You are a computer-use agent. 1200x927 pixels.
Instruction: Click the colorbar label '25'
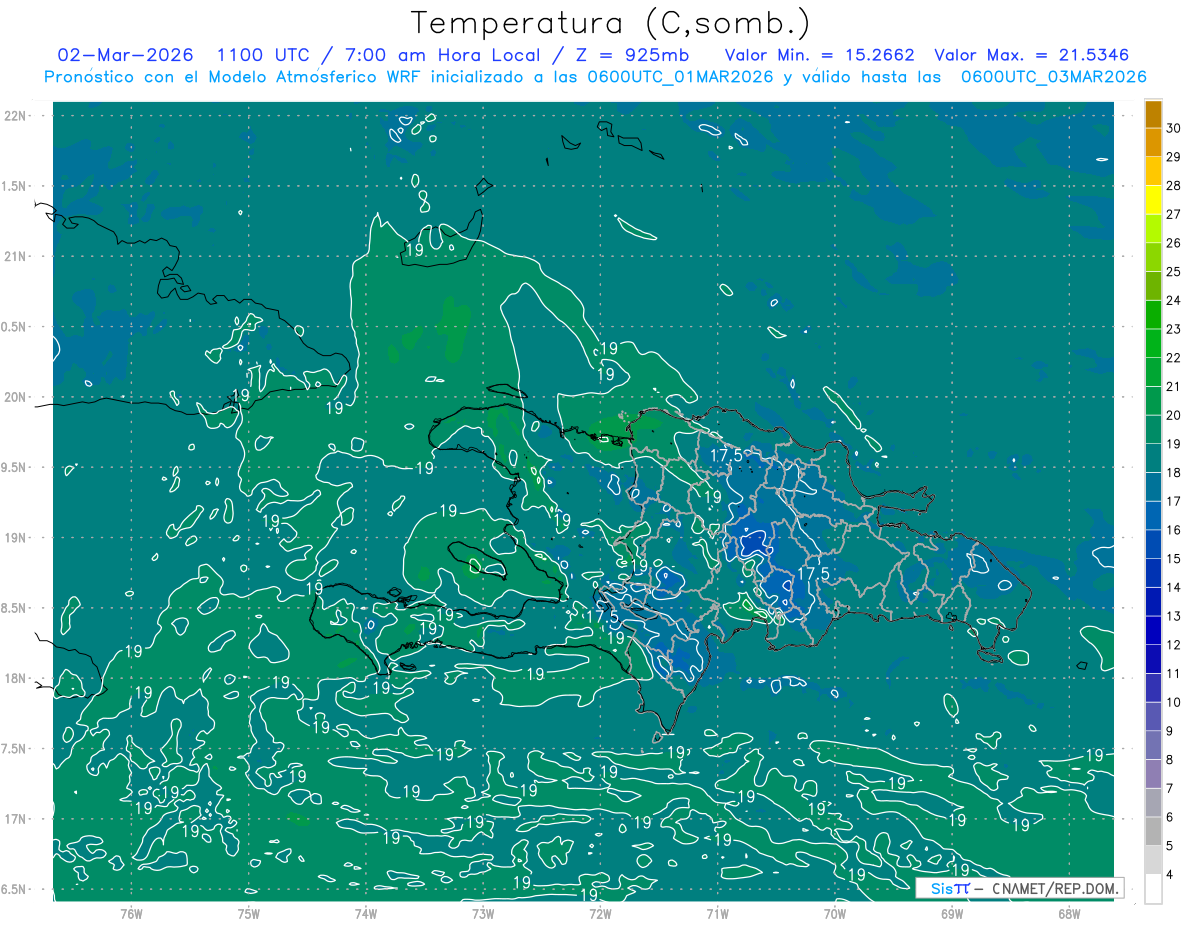(x=1173, y=272)
